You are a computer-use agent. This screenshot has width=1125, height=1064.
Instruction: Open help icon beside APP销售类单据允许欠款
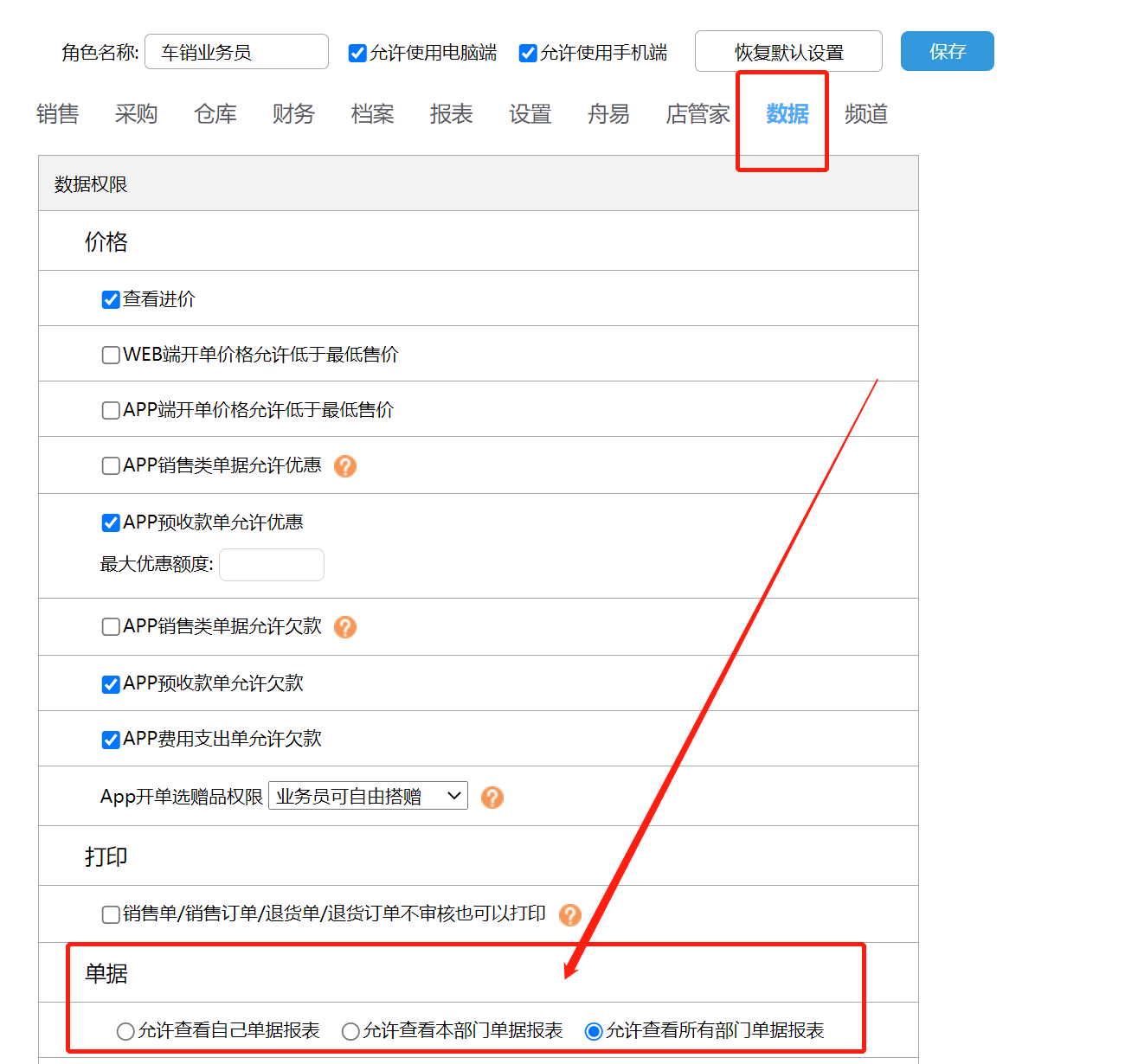(x=345, y=627)
